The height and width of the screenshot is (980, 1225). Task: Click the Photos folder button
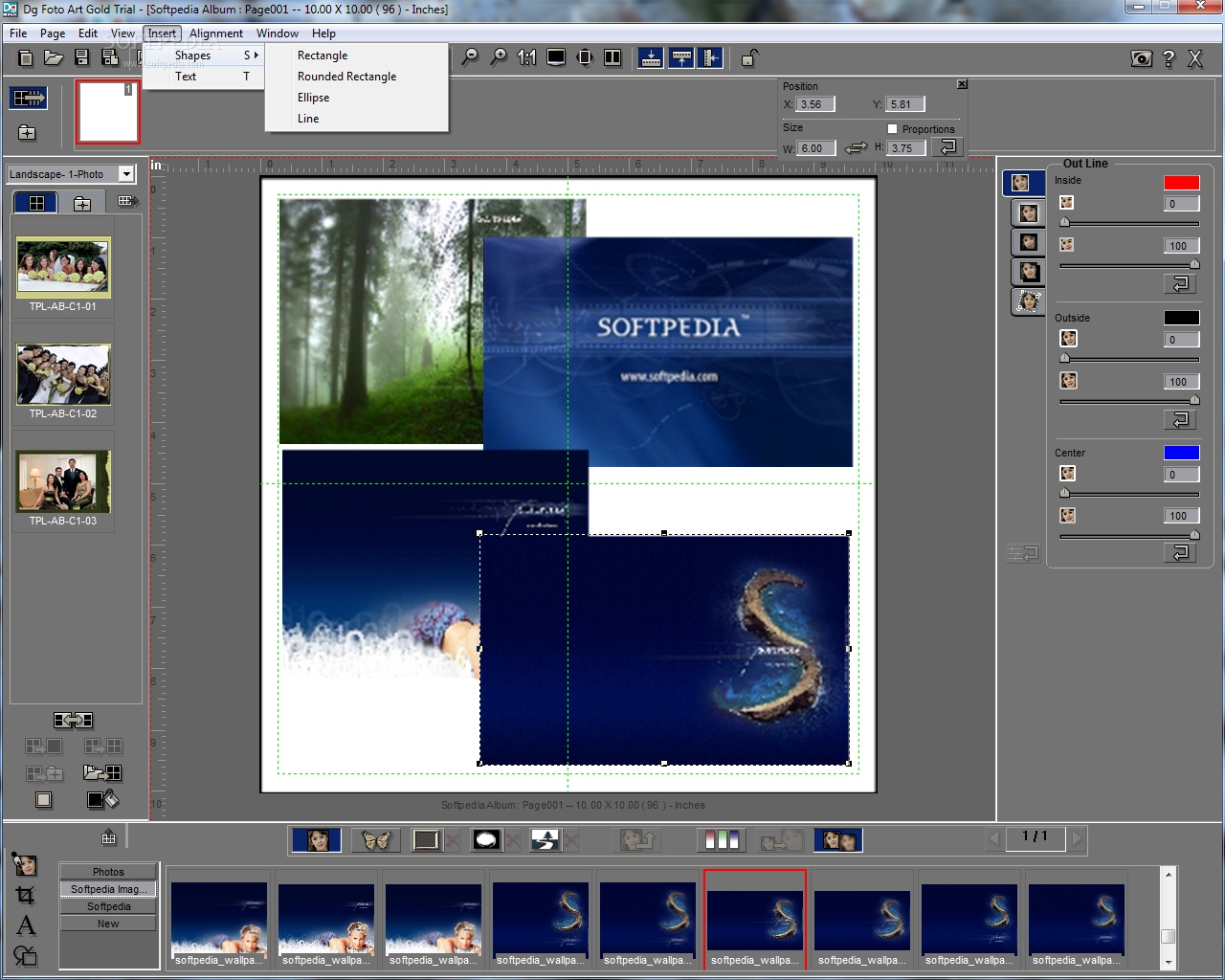108,872
